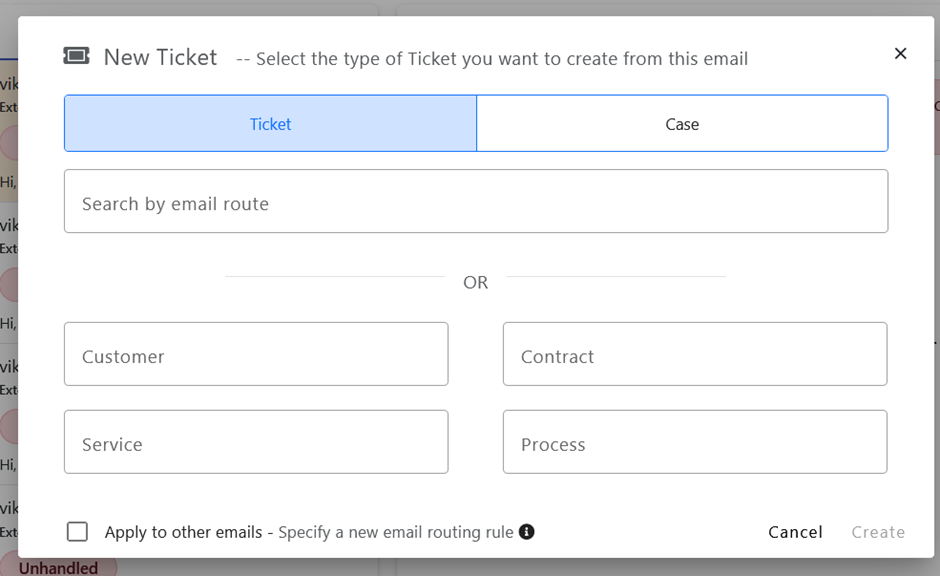This screenshot has width=940, height=576.
Task: Close the New Ticket dialog with X
Action: [900, 54]
